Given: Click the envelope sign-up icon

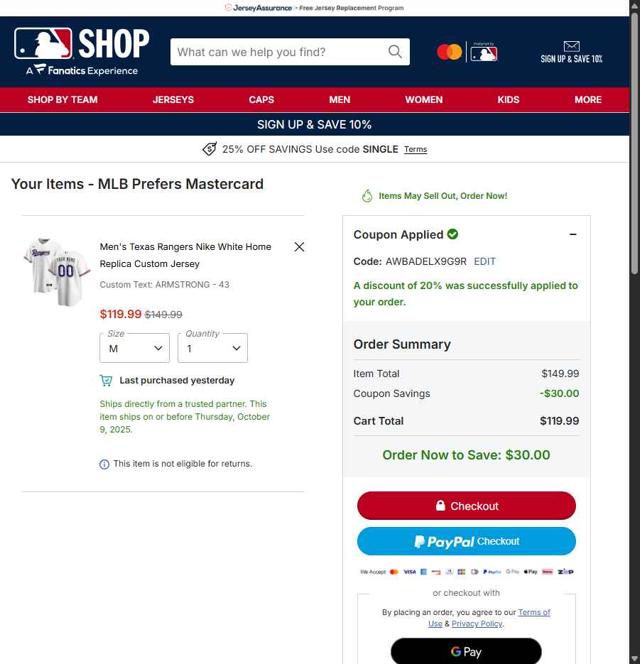Looking at the screenshot, I should point(571,46).
